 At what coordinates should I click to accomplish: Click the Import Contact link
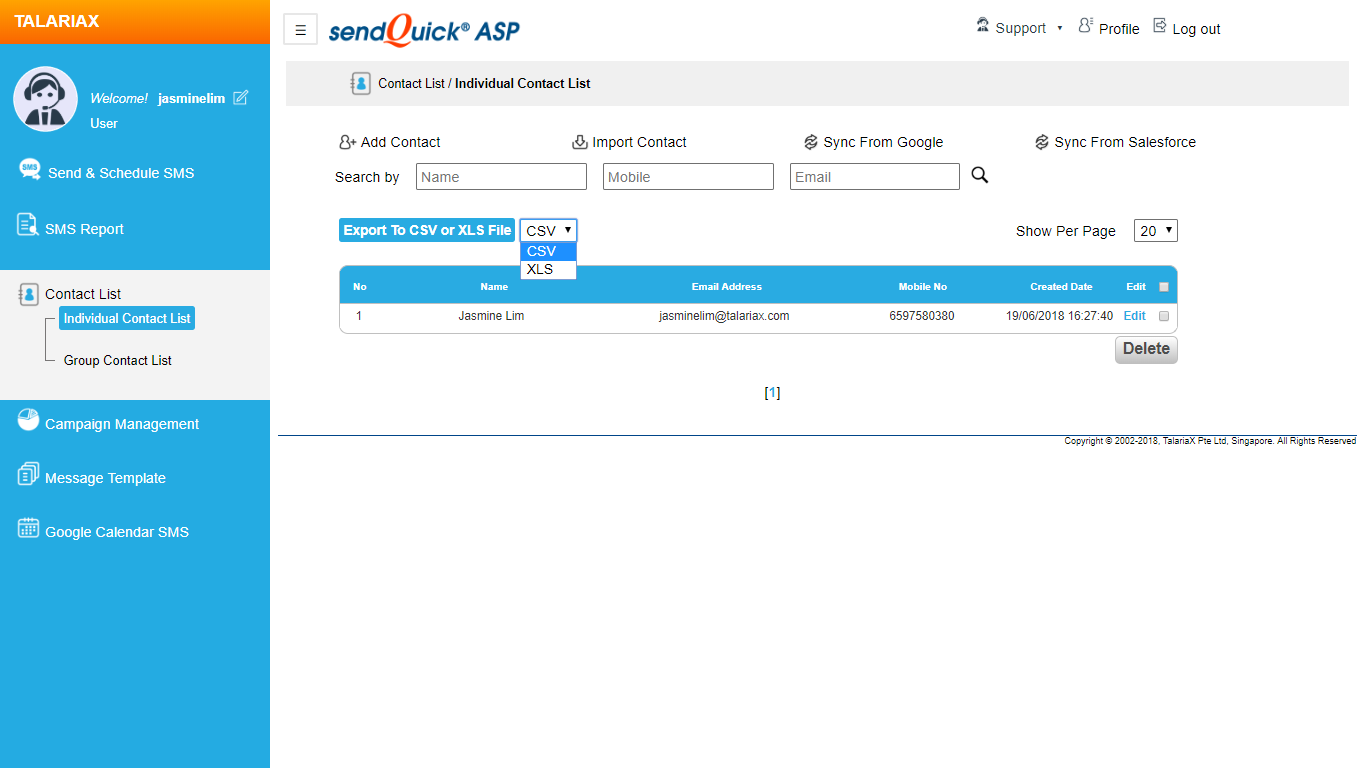coord(639,142)
